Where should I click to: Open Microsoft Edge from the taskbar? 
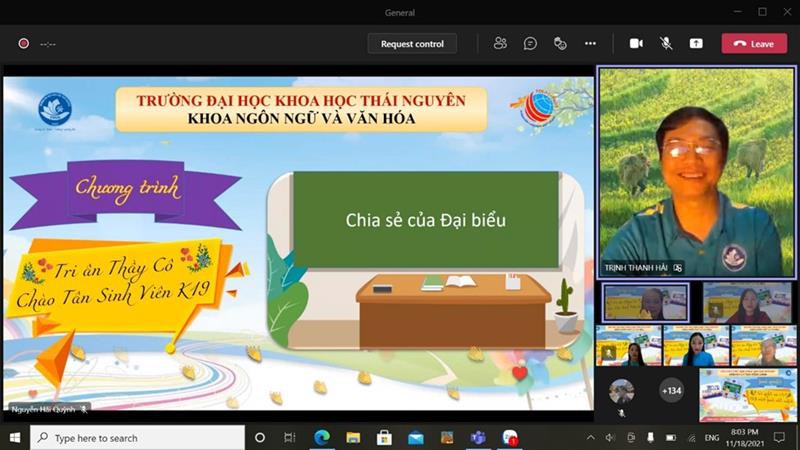coord(322,438)
